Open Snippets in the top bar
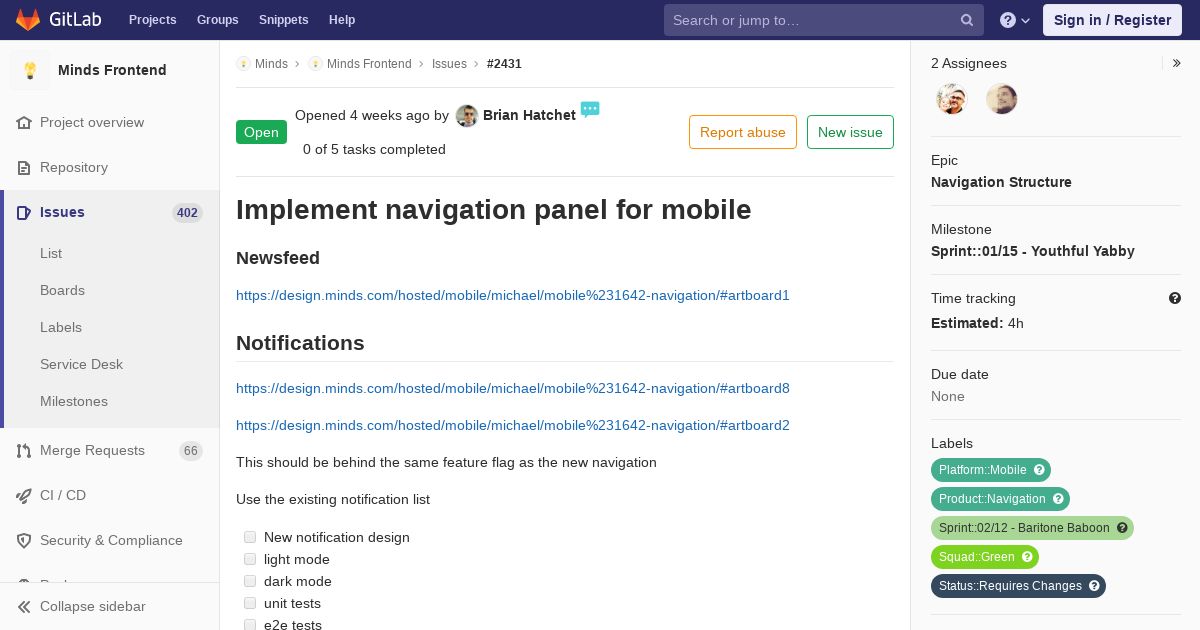 [284, 20]
